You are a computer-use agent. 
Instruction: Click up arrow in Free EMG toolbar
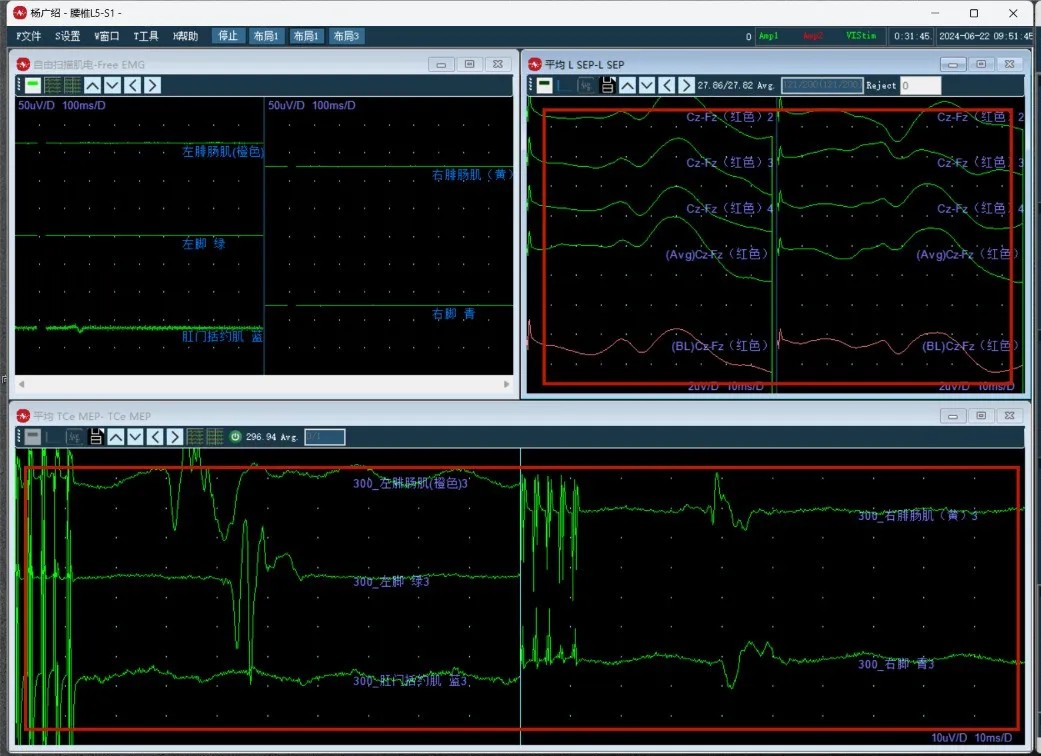coord(93,85)
